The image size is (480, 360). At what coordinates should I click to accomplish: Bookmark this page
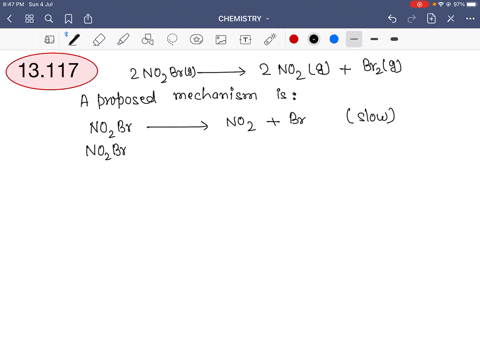point(68,19)
